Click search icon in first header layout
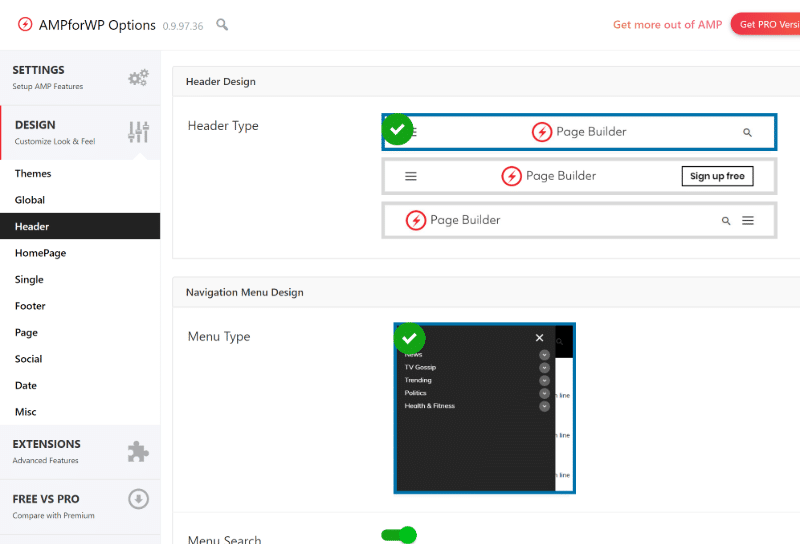 tap(747, 133)
